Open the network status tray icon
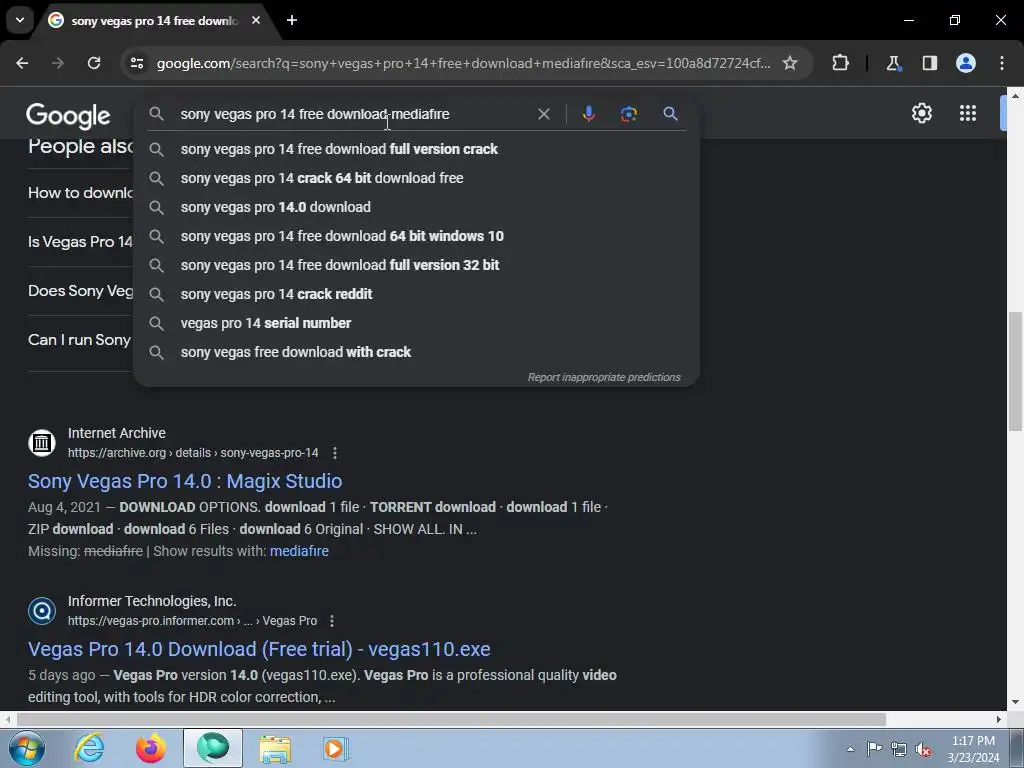Image resolution: width=1024 pixels, height=768 pixels. 899,749
